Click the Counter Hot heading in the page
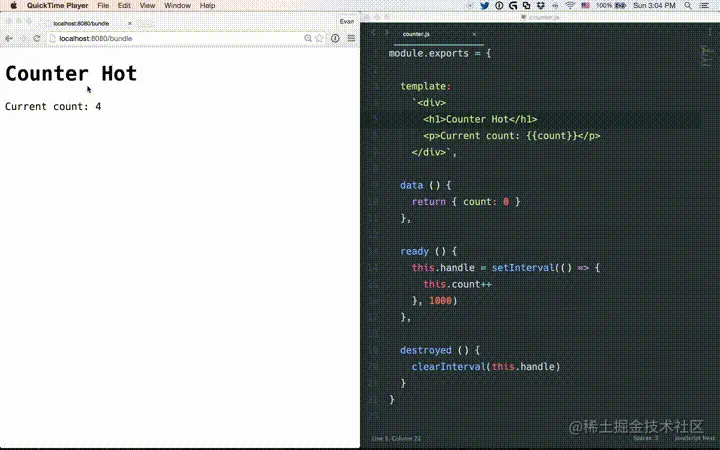720x450 pixels. [71, 73]
